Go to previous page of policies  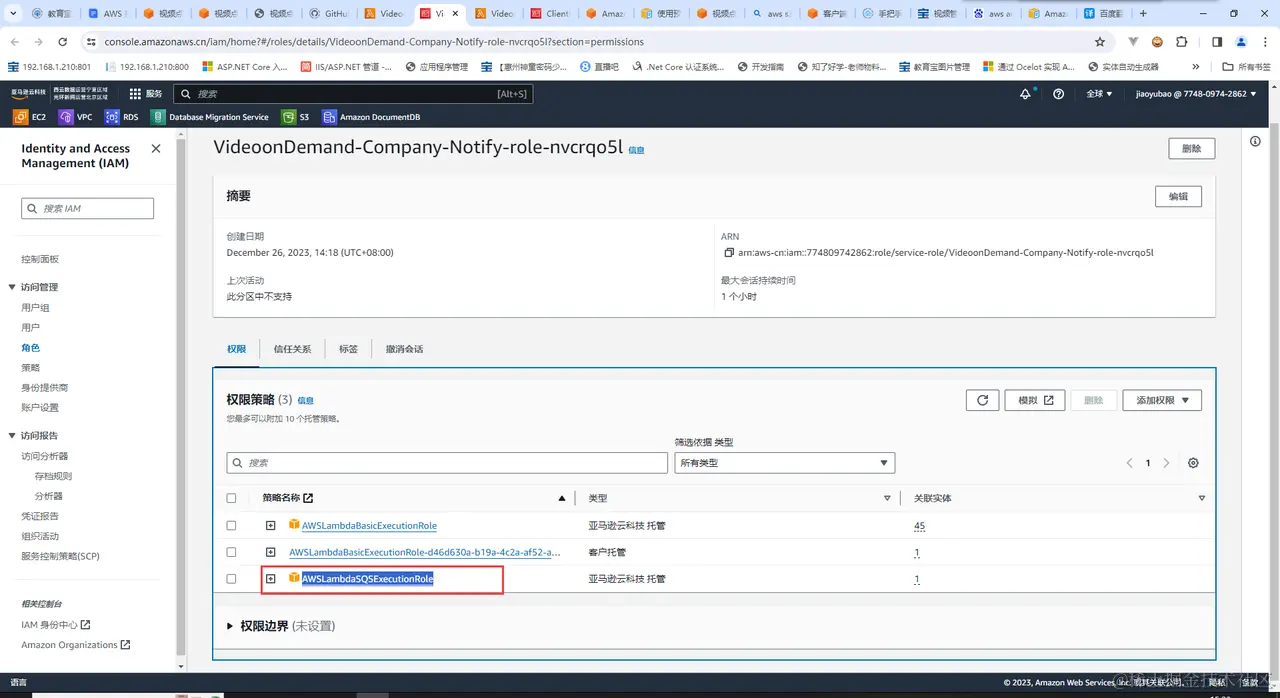point(1130,463)
